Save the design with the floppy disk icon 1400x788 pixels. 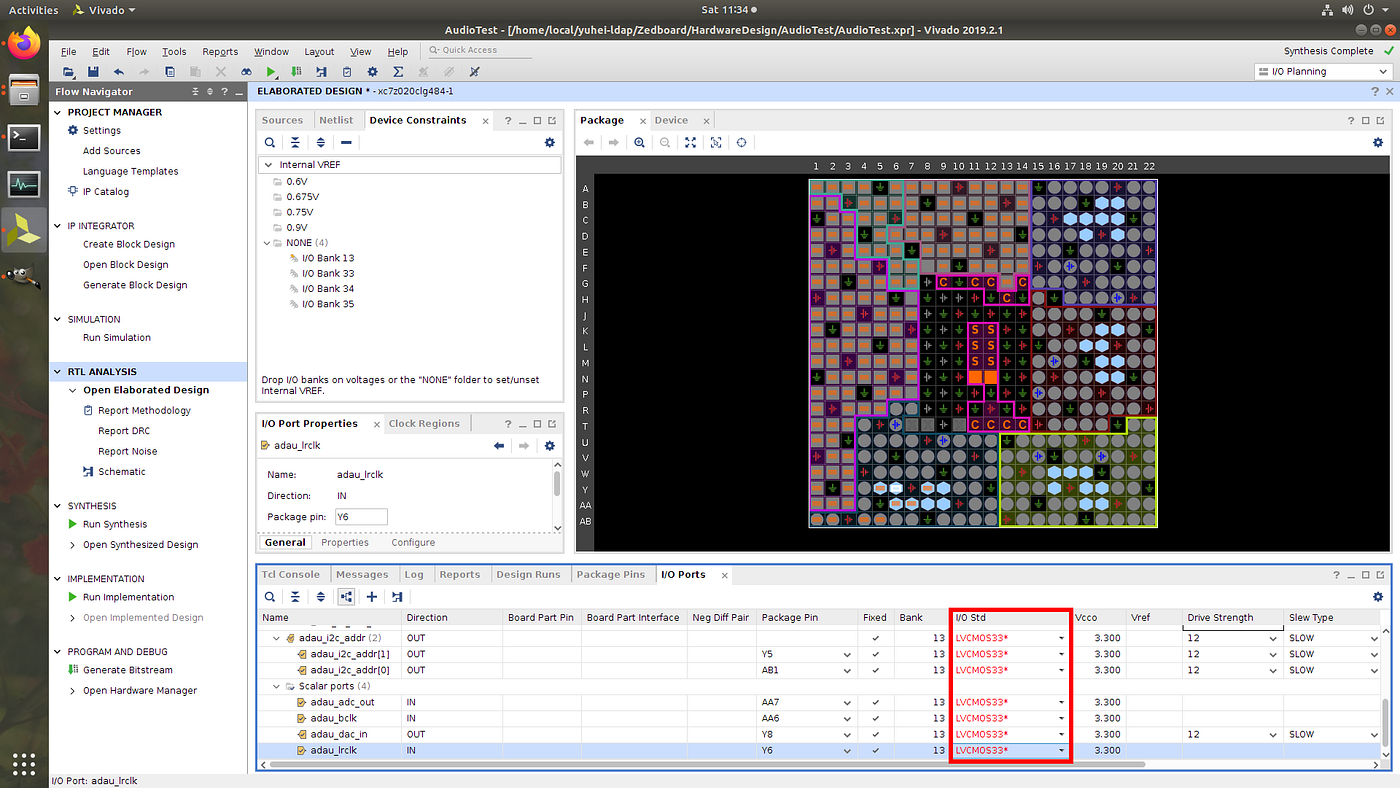coord(93,72)
